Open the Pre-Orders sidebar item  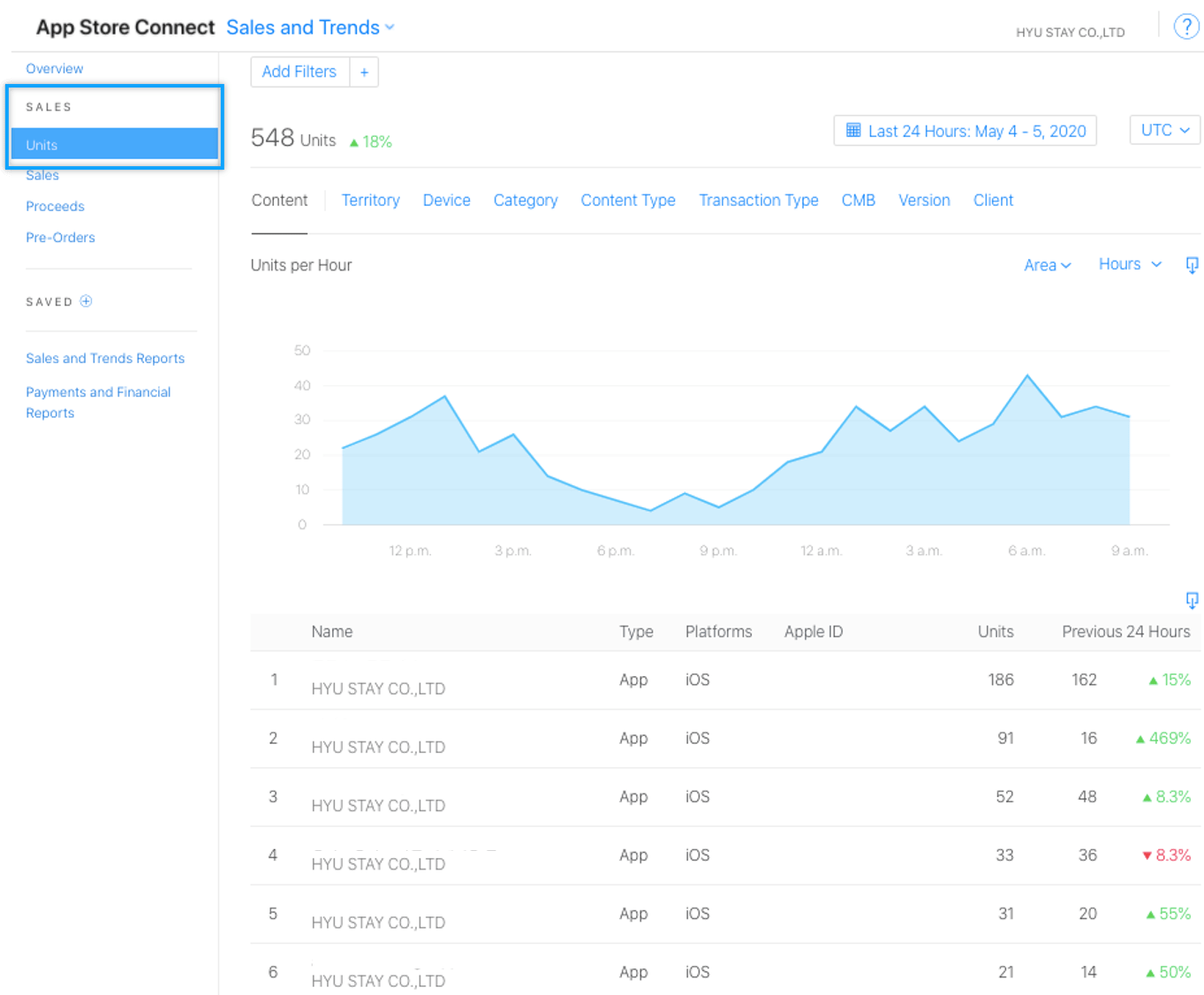coord(60,237)
